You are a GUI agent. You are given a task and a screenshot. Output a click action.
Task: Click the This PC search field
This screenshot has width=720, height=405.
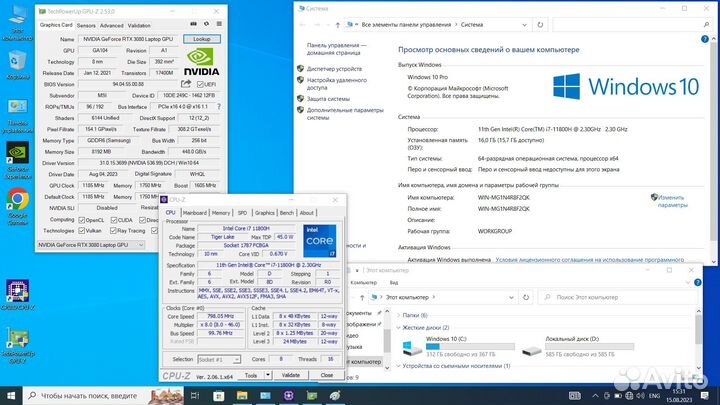[618, 298]
